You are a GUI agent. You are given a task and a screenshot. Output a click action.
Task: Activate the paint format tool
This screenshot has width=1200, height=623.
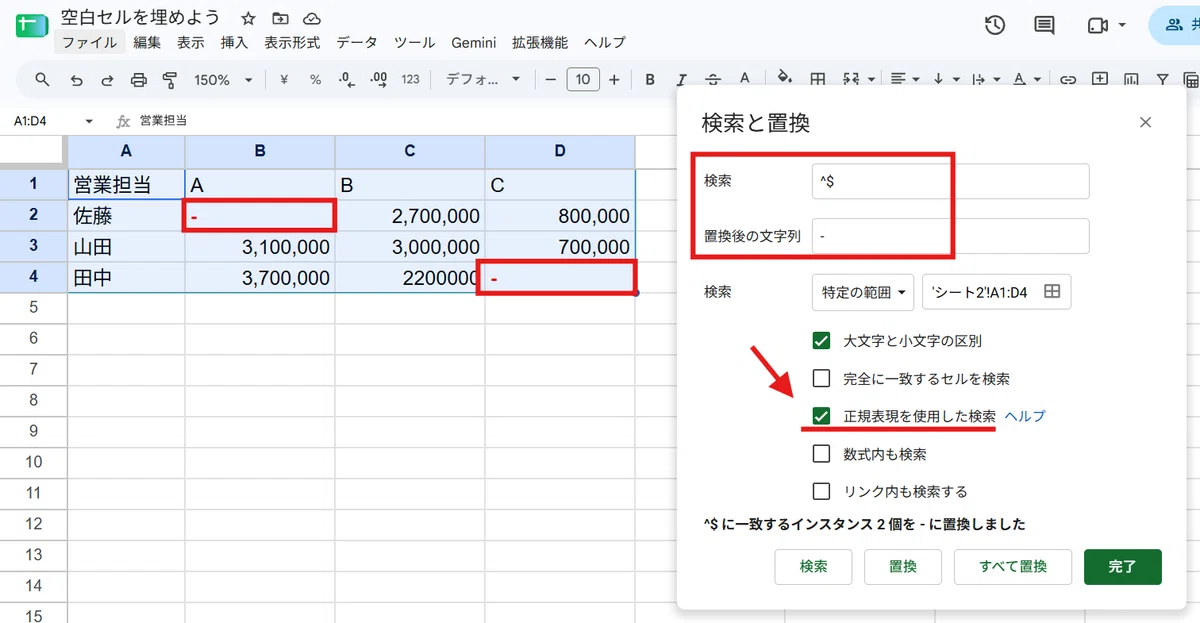pos(170,80)
